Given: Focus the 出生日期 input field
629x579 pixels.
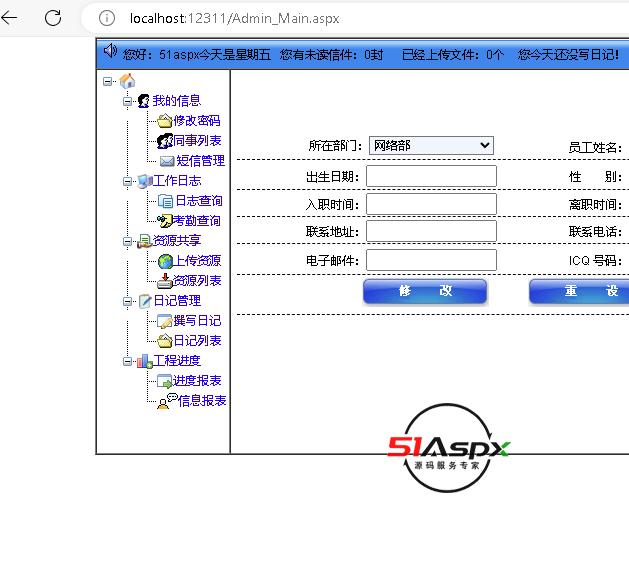Looking at the screenshot, I should tap(431, 176).
